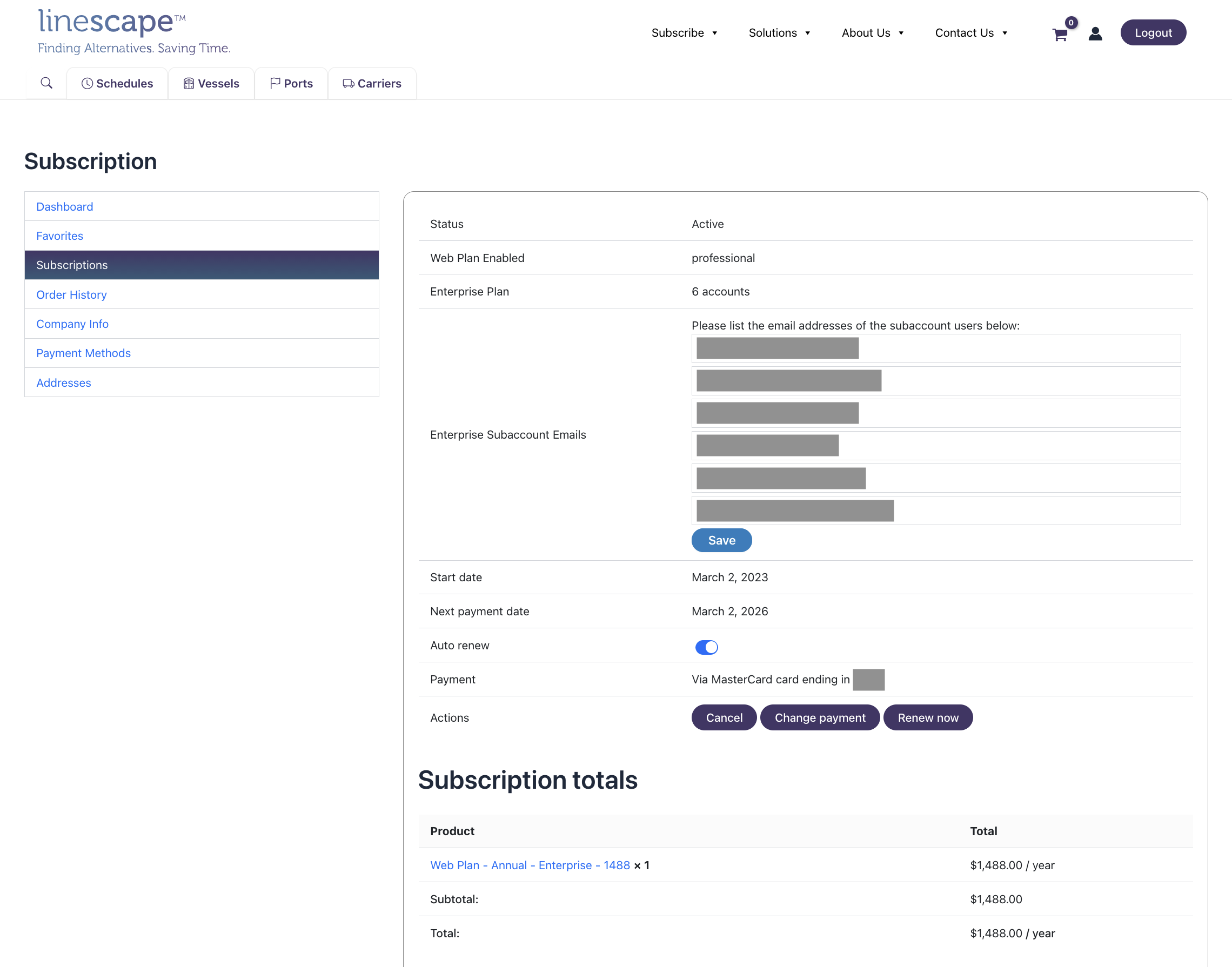Screen dimensions: 1232x967
Task: Open Order History in sidebar
Action: (71, 294)
